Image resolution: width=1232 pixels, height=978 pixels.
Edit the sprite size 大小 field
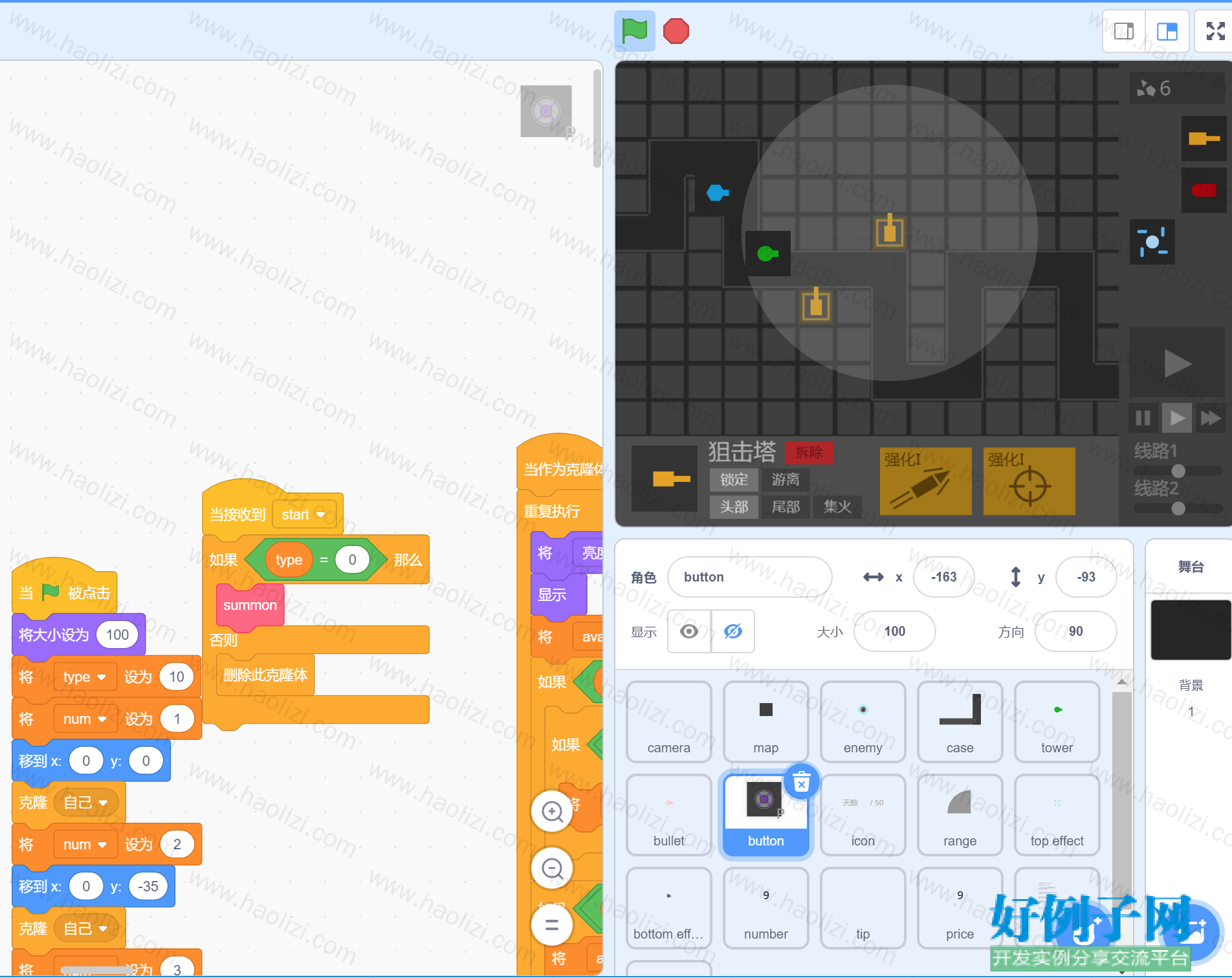(x=894, y=631)
